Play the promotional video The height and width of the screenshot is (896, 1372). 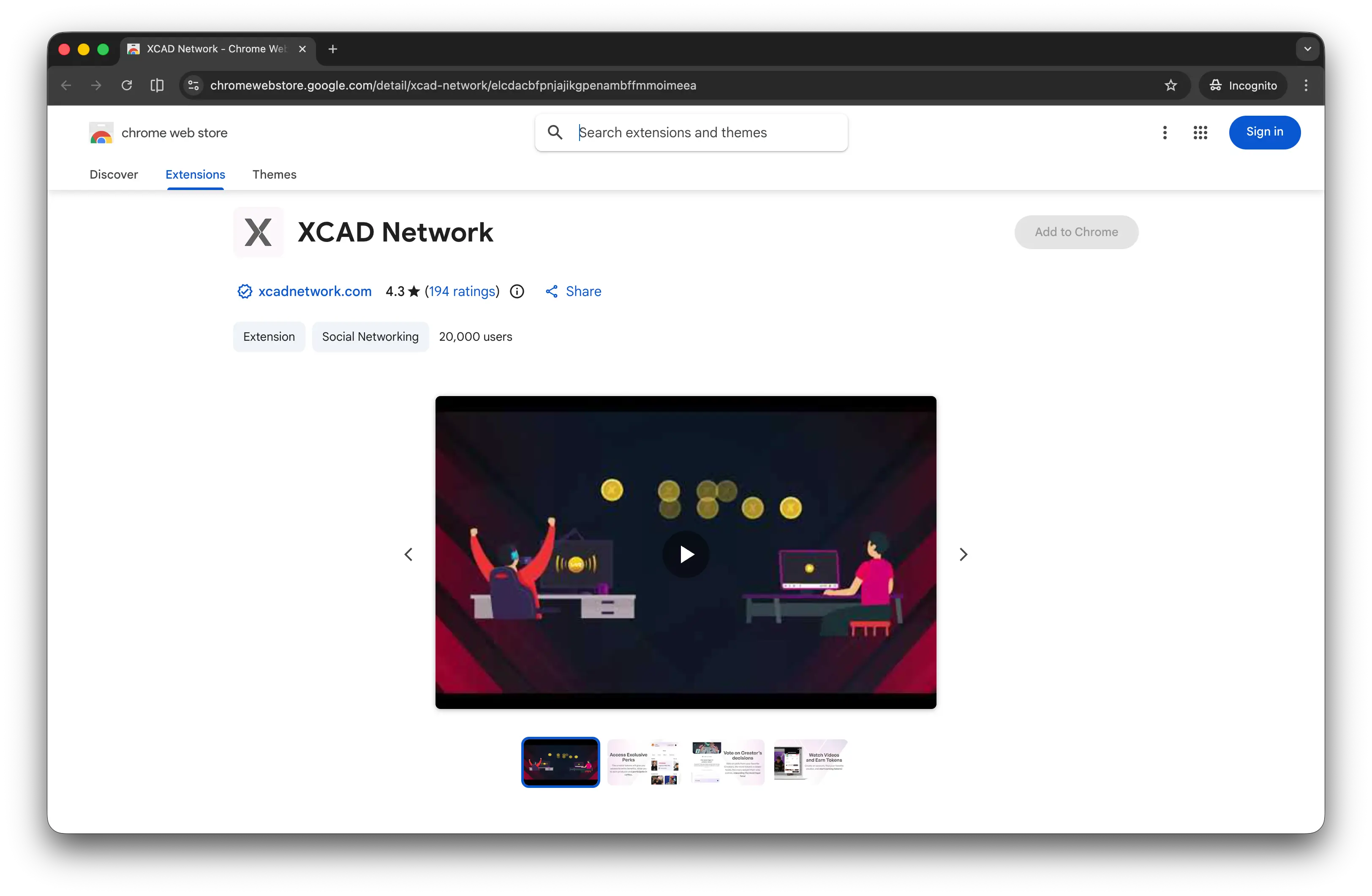(x=686, y=554)
